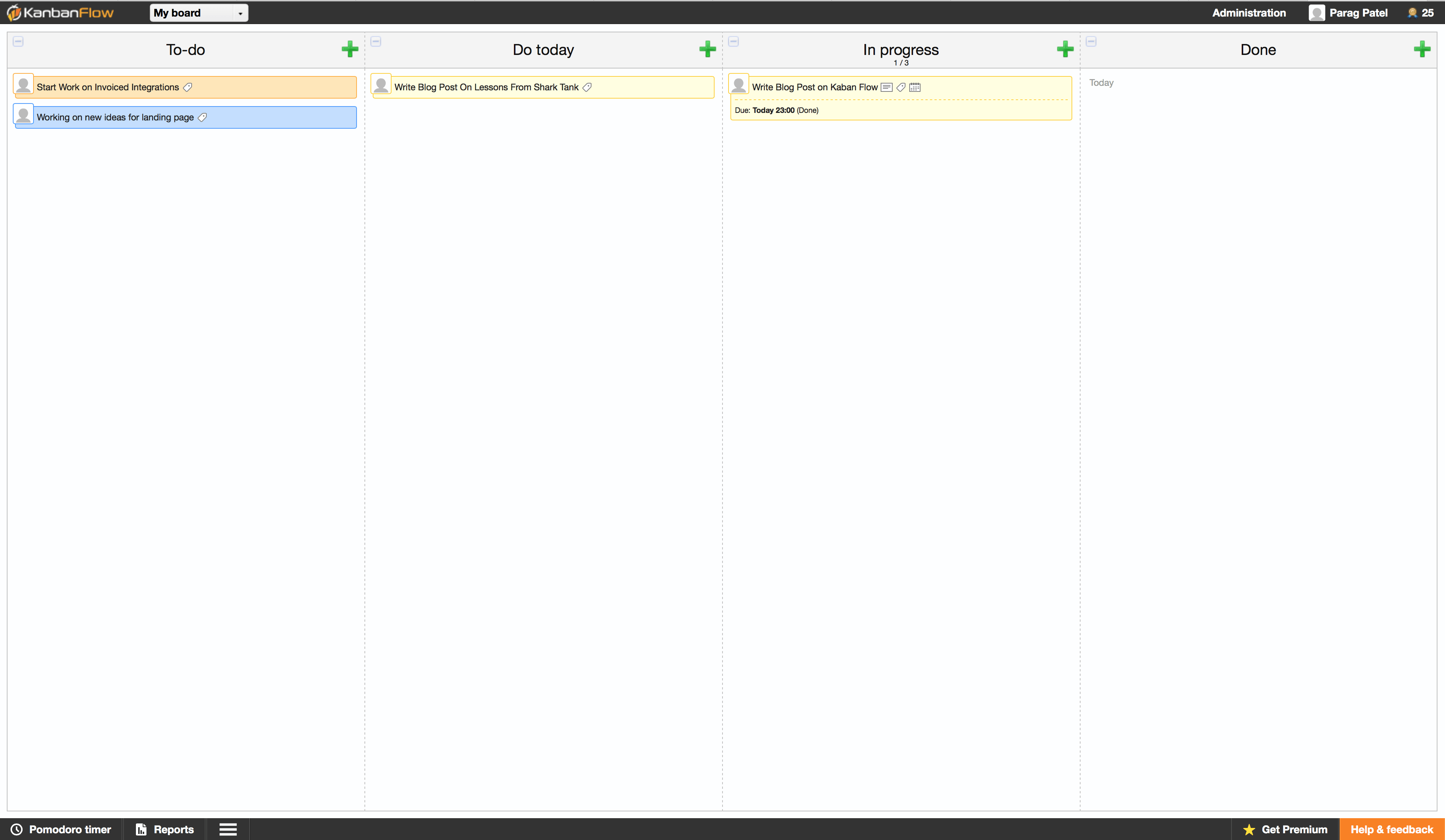Open Working on new ideas task
This screenshot has height=840, width=1445.
click(x=186, y=117)
